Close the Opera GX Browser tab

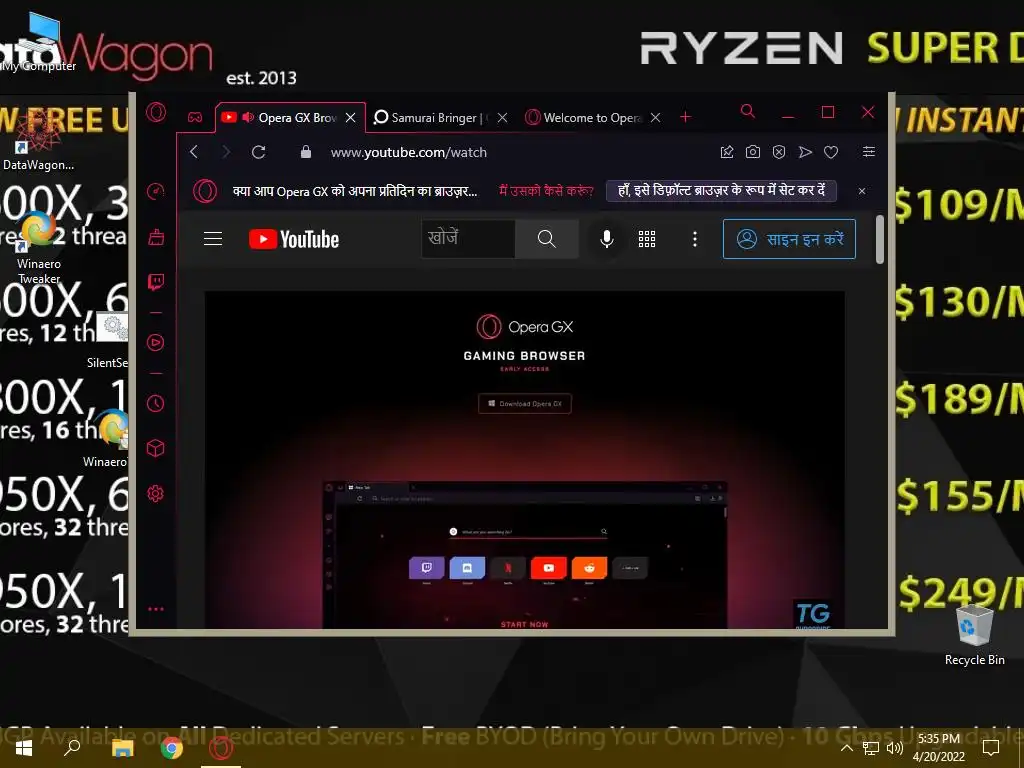[x=351, y=118]
